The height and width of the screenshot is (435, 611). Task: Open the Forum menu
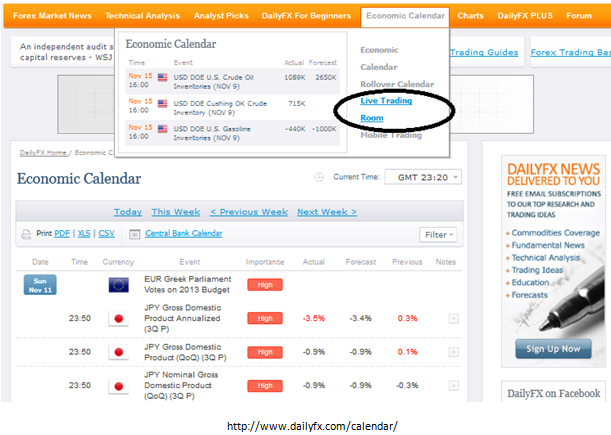(x=579, y=16)
